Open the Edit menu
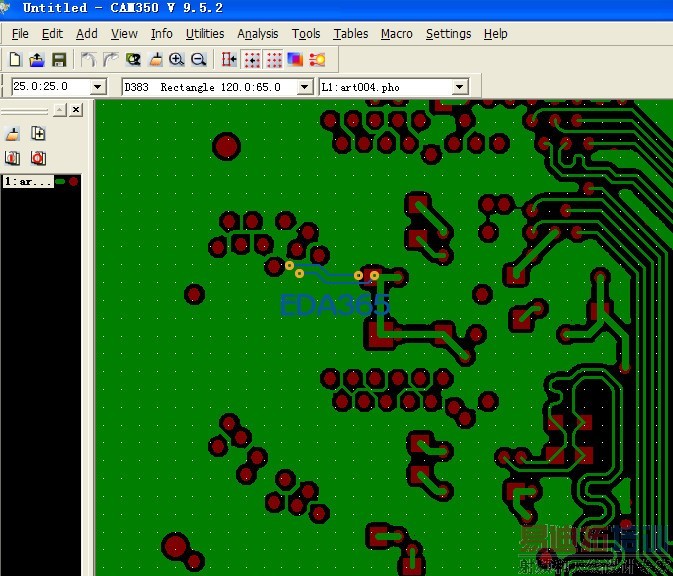This screenshot has width=673, height=576. 52,33
